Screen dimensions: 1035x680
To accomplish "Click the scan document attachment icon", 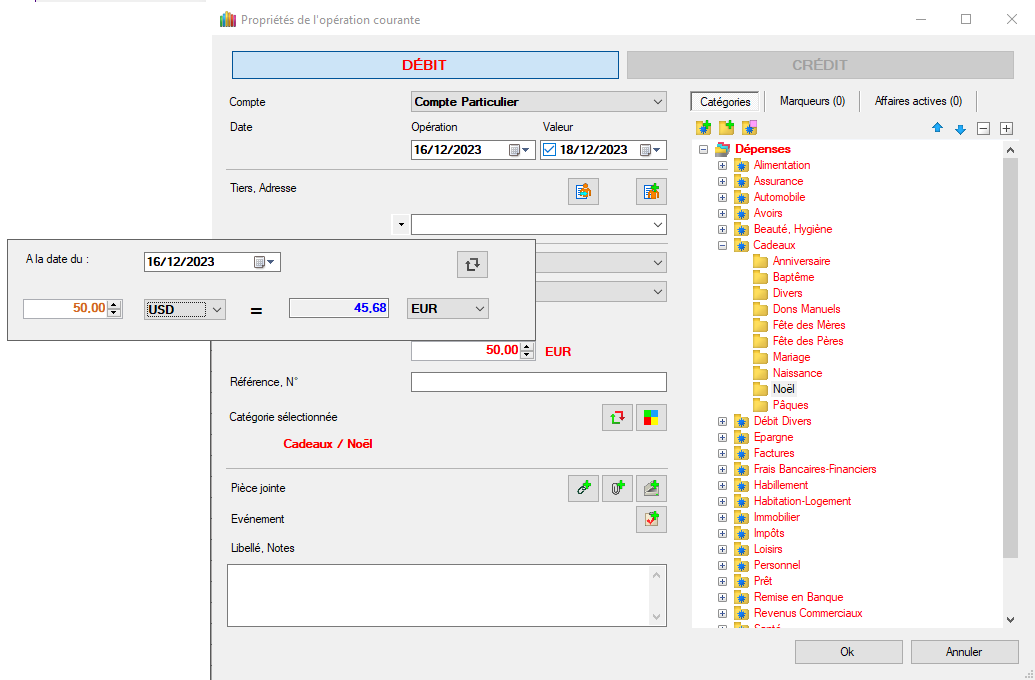I will [651, 488].
